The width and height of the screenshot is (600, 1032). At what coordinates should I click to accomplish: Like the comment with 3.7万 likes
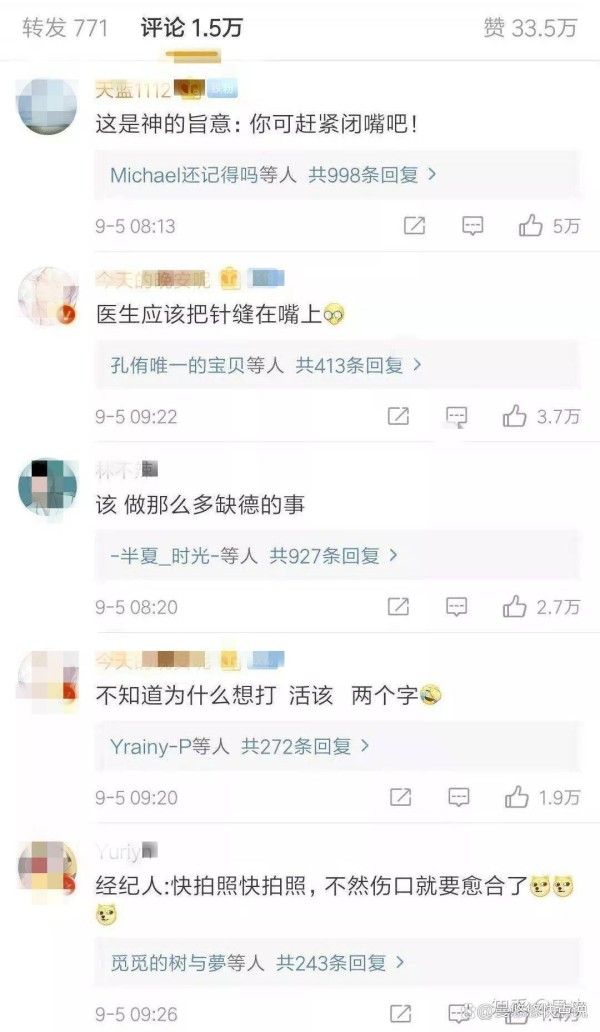coord(514,416)
